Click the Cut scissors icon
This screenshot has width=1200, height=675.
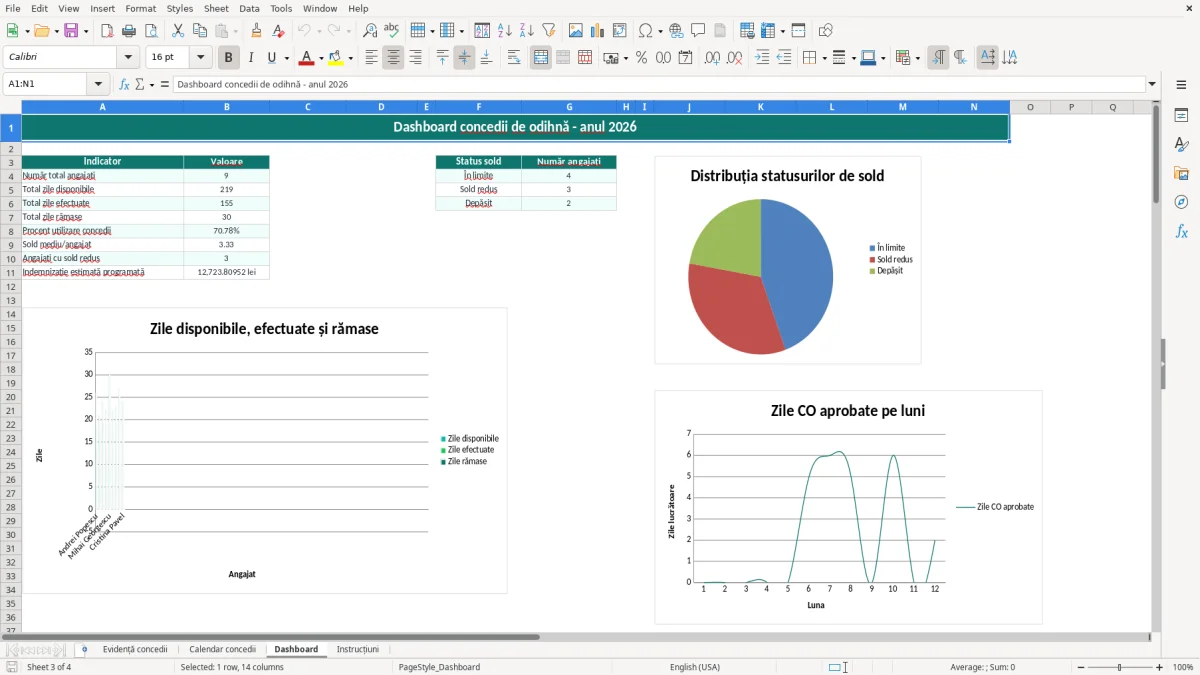tap(178, 31)
